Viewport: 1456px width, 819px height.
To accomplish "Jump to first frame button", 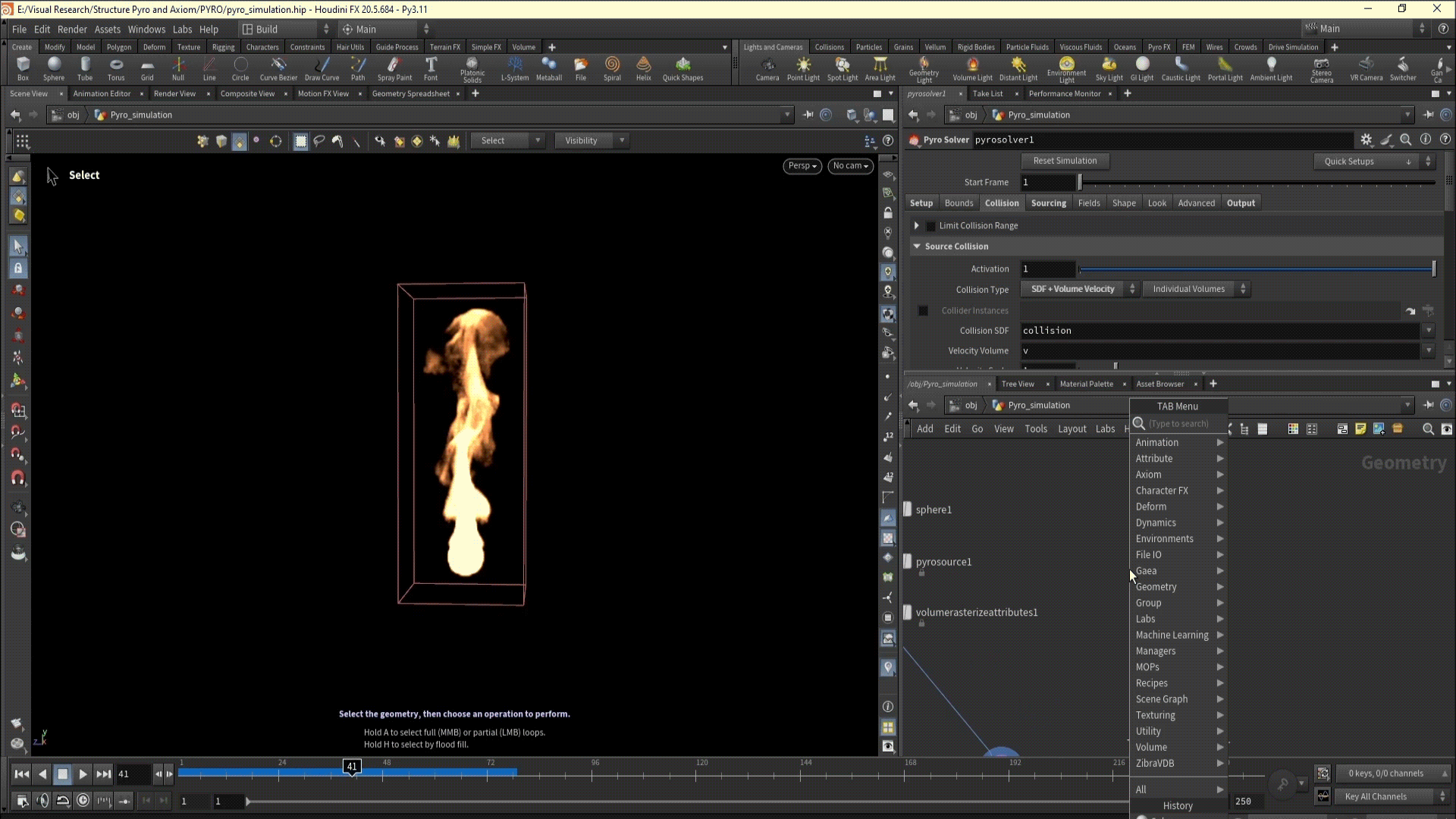I will pos(21,774).
